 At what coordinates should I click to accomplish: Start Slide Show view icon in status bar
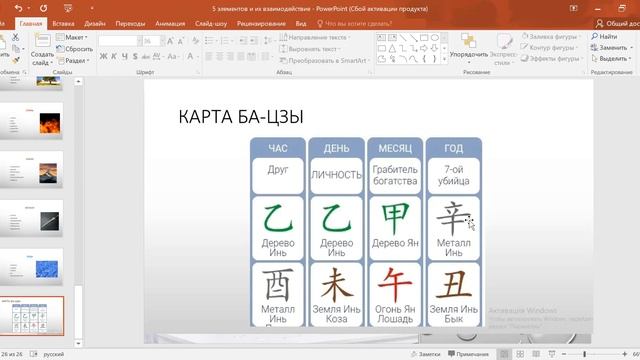tap(552, 354)
